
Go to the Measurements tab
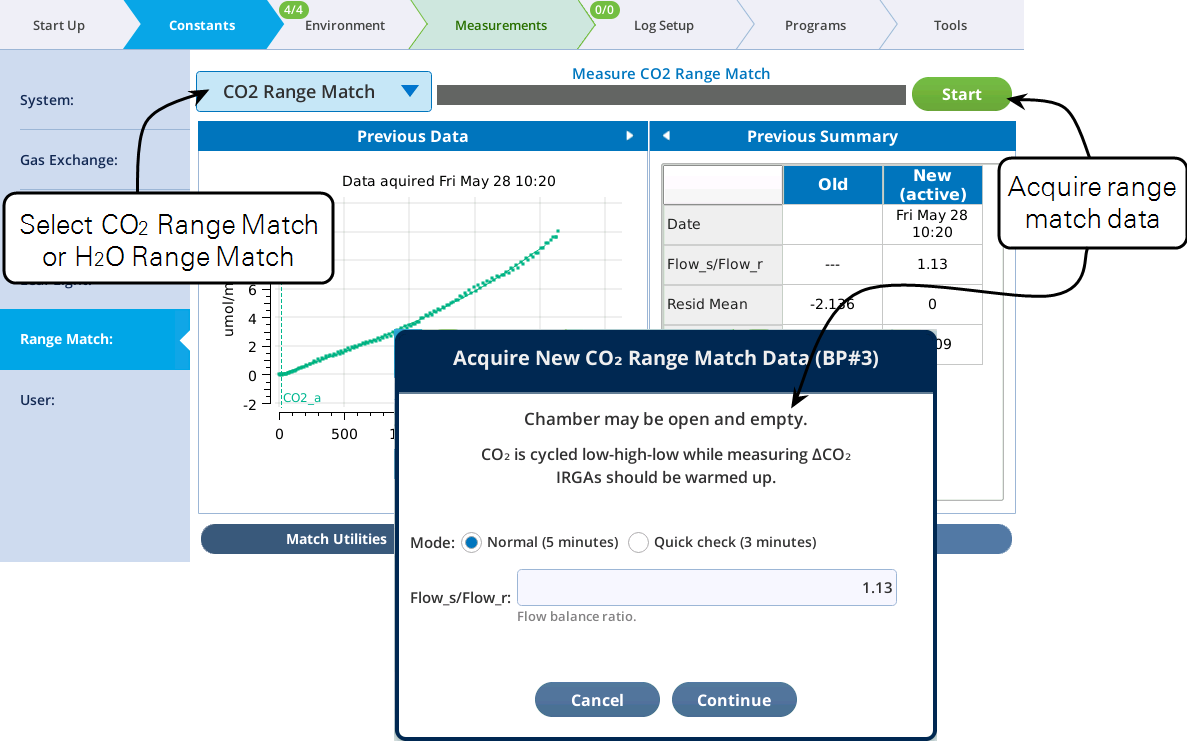click(500, 25)
